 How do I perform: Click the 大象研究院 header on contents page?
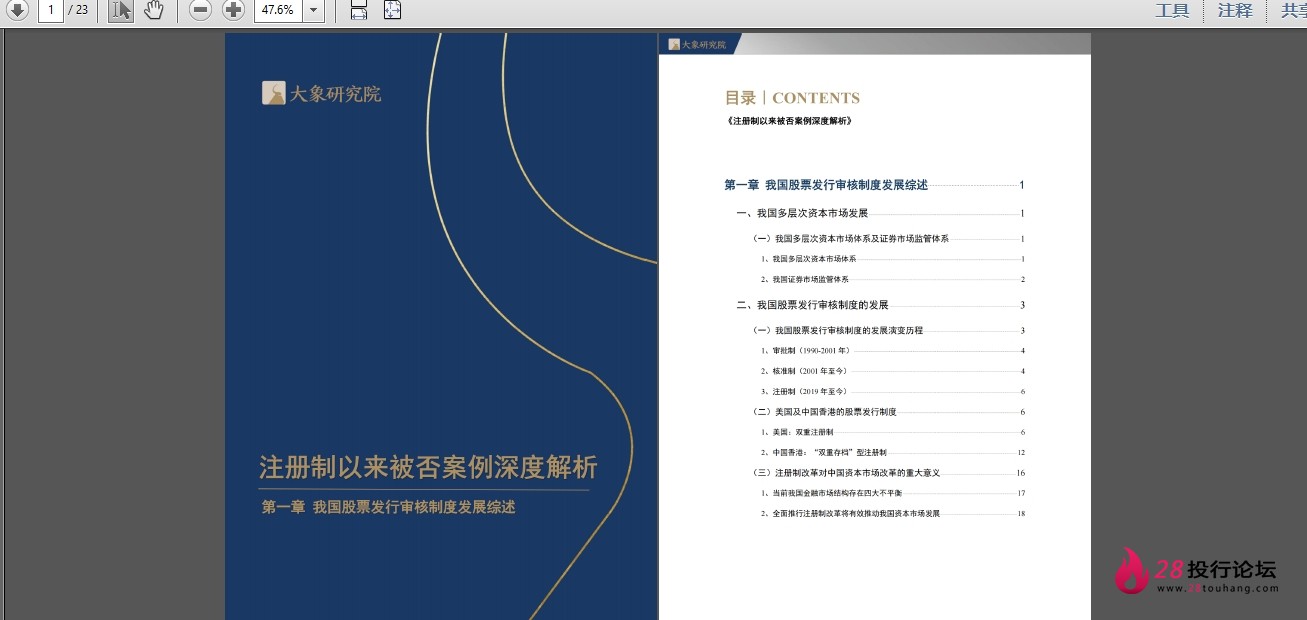[x=697, y=44]
